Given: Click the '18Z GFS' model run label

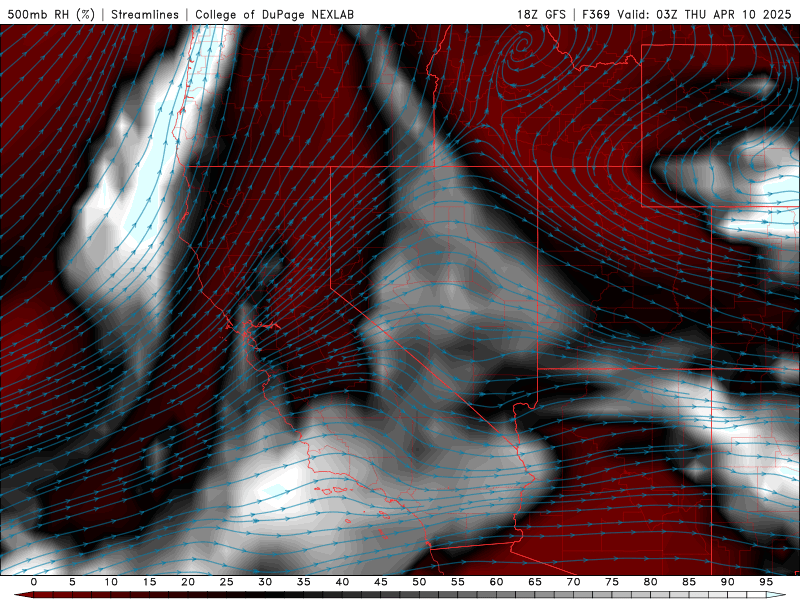Looking at the screenshot, I should 541,14.
